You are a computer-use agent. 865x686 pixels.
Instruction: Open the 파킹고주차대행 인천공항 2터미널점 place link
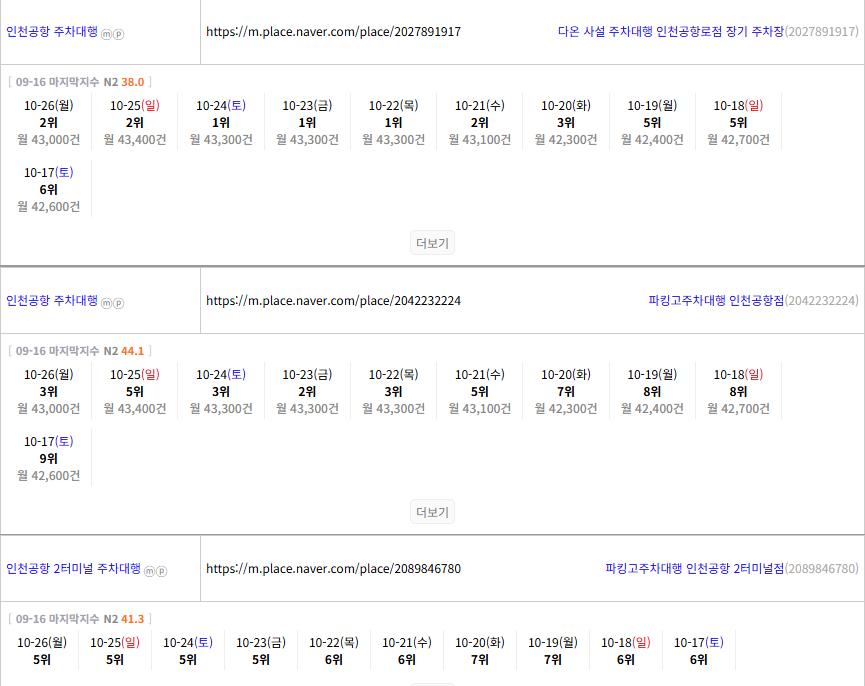click(695, 569)
